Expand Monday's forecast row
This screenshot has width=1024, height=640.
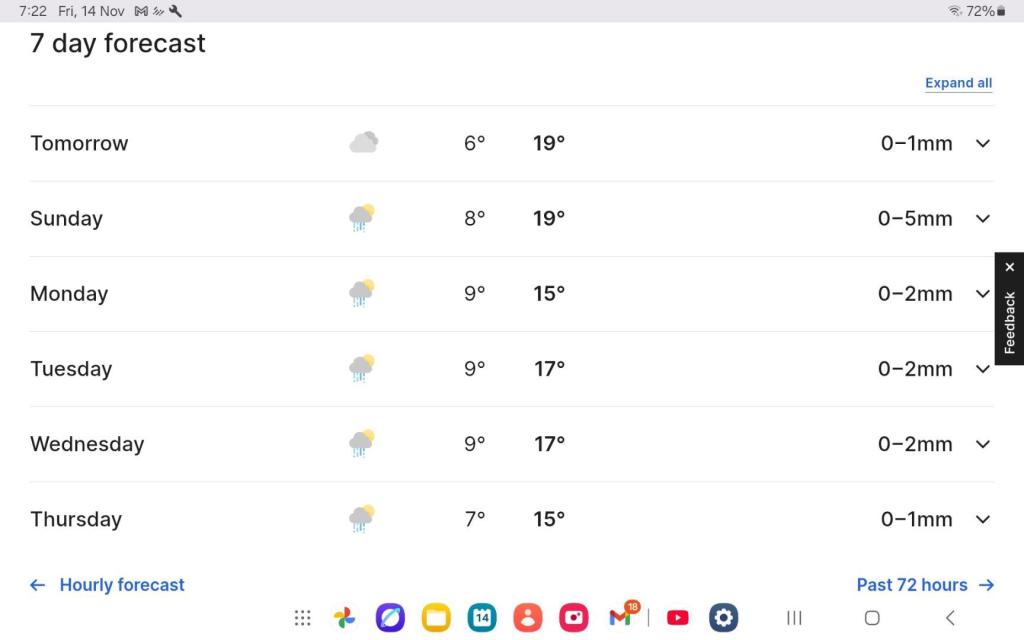982,293
